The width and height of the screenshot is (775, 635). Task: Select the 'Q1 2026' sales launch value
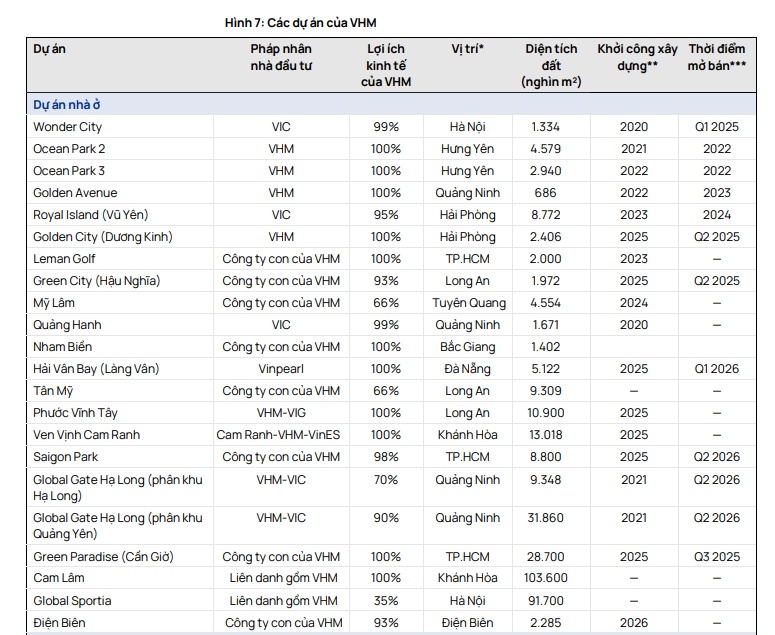pos(717,369)
